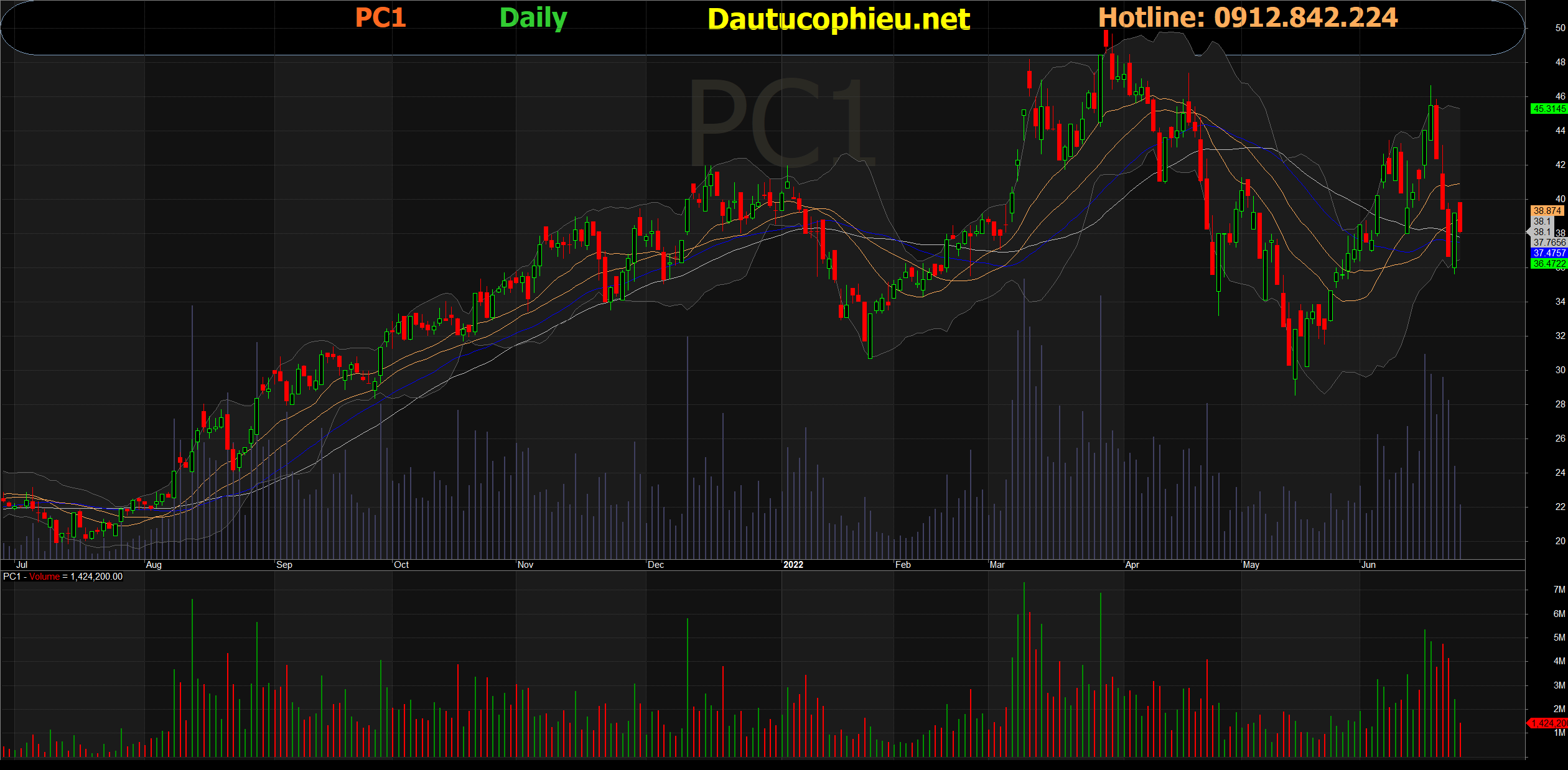Select the orange 38.874 price tag
Image resolution: width=1568 pixels, height=770 pixels.
point(1547,211)
